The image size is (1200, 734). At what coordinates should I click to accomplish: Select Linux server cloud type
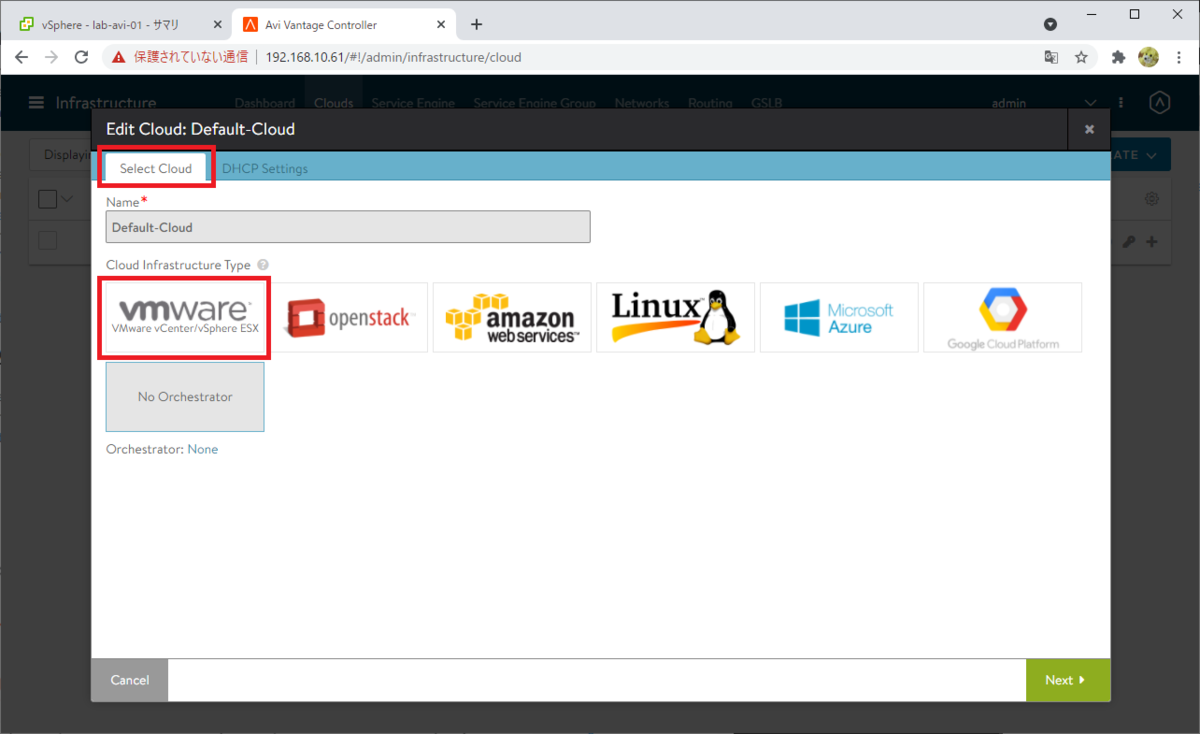[x=675, y=317]
